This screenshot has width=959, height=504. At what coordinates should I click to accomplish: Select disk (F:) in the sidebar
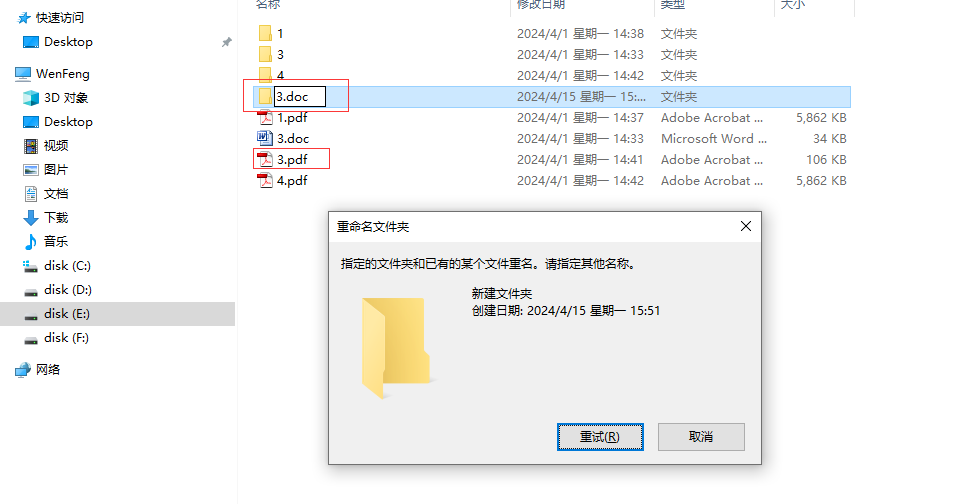click(x=56, y=338)
